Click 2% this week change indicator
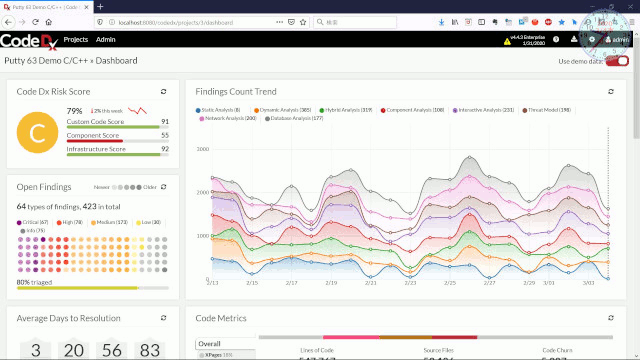 (107, 111)
